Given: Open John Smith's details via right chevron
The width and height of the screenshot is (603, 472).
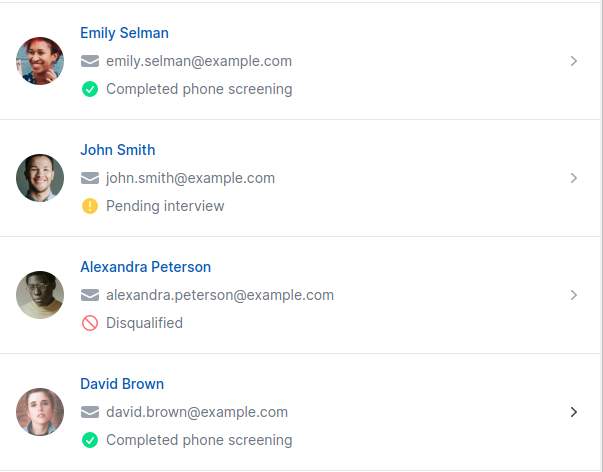Looking at the screenshot, I should click(574, 178).
